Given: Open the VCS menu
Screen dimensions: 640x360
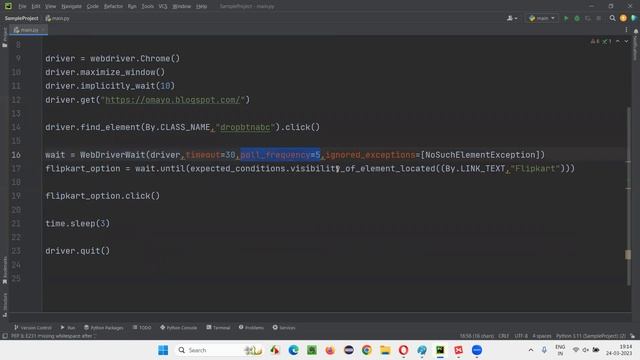Looking at the screenshot, I should [163, 6].
